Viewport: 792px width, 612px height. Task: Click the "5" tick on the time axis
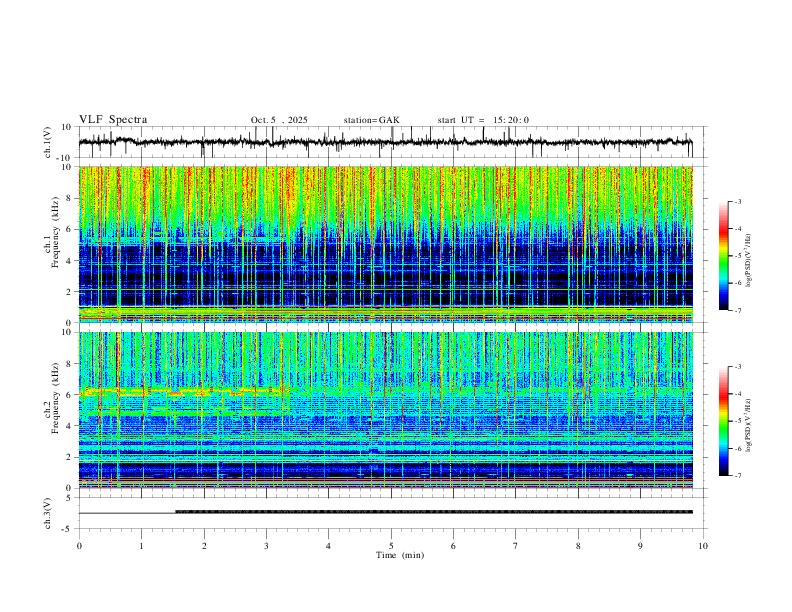(391, 546)
